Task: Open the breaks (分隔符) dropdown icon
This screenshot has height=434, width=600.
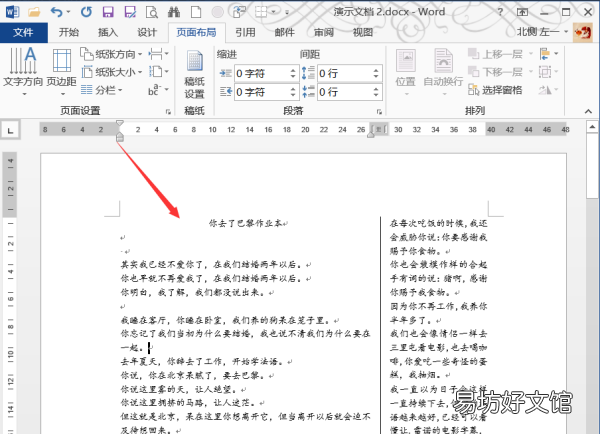Action: click(x=158, y=54)
